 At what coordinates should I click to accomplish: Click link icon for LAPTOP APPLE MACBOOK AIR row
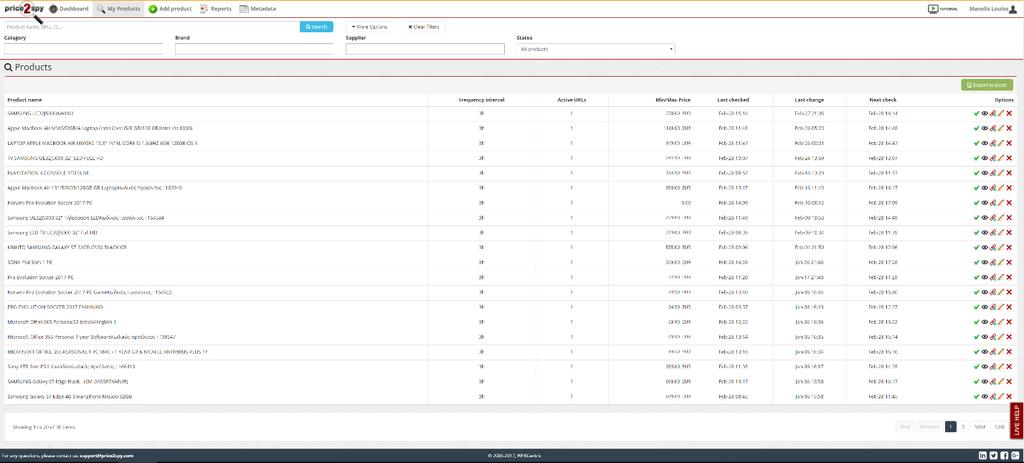click(x=993, y=143)
